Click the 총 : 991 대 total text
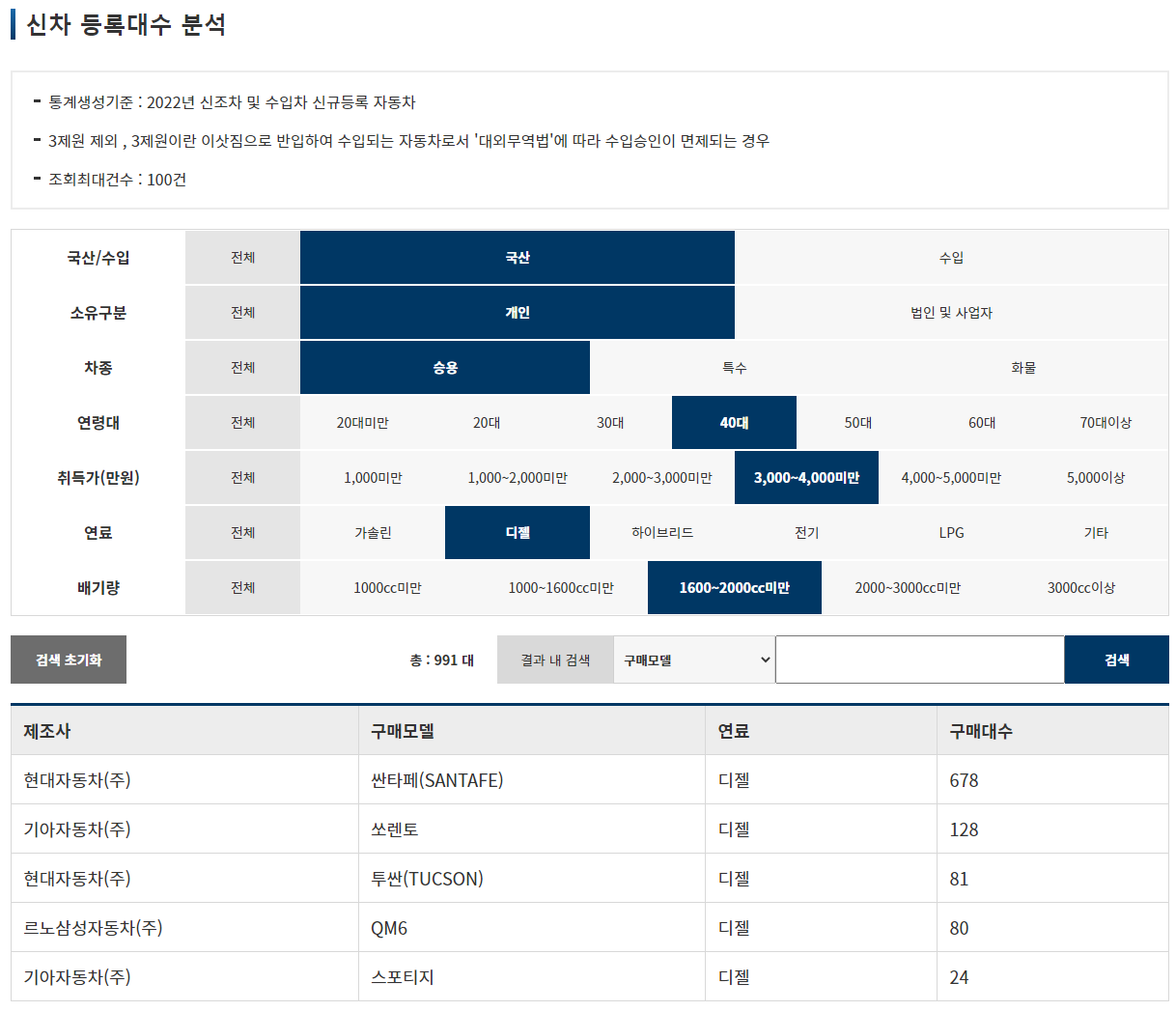This screenshot has width=1176, height=1011. pos(441,660)
